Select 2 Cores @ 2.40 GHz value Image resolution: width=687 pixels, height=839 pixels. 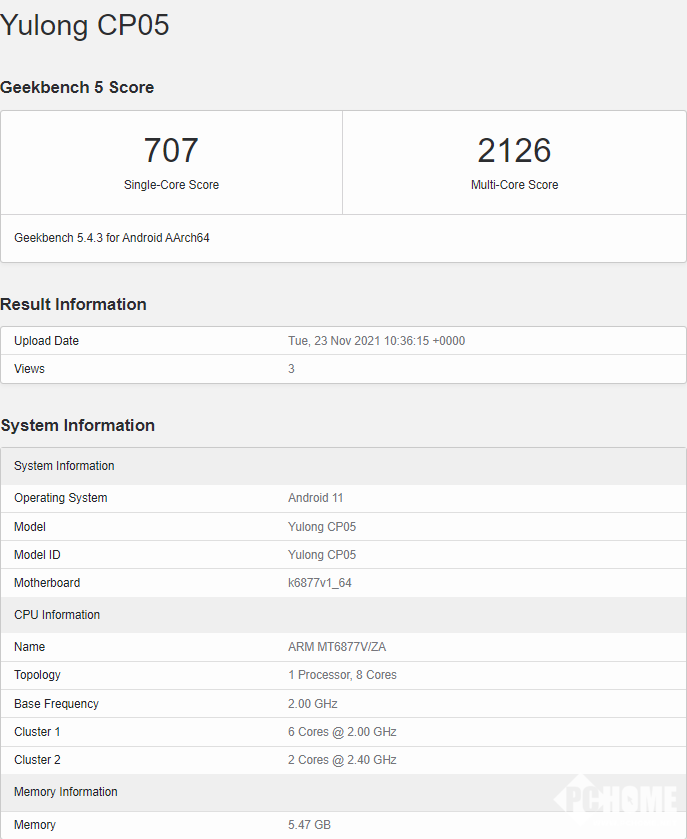tap(342, 760)
